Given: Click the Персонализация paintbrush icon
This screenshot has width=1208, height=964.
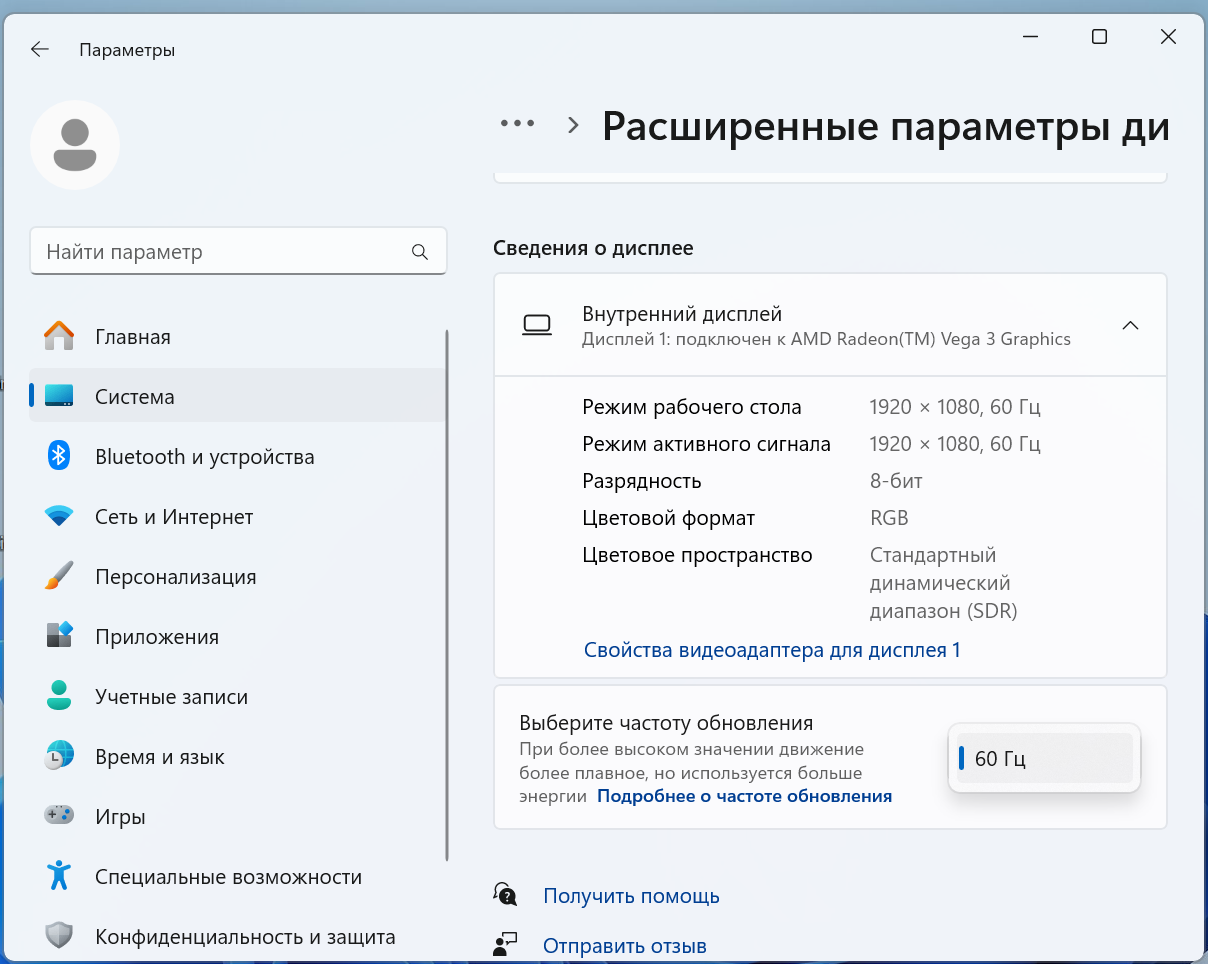Looking at the screenshot, I should point(59,577).
